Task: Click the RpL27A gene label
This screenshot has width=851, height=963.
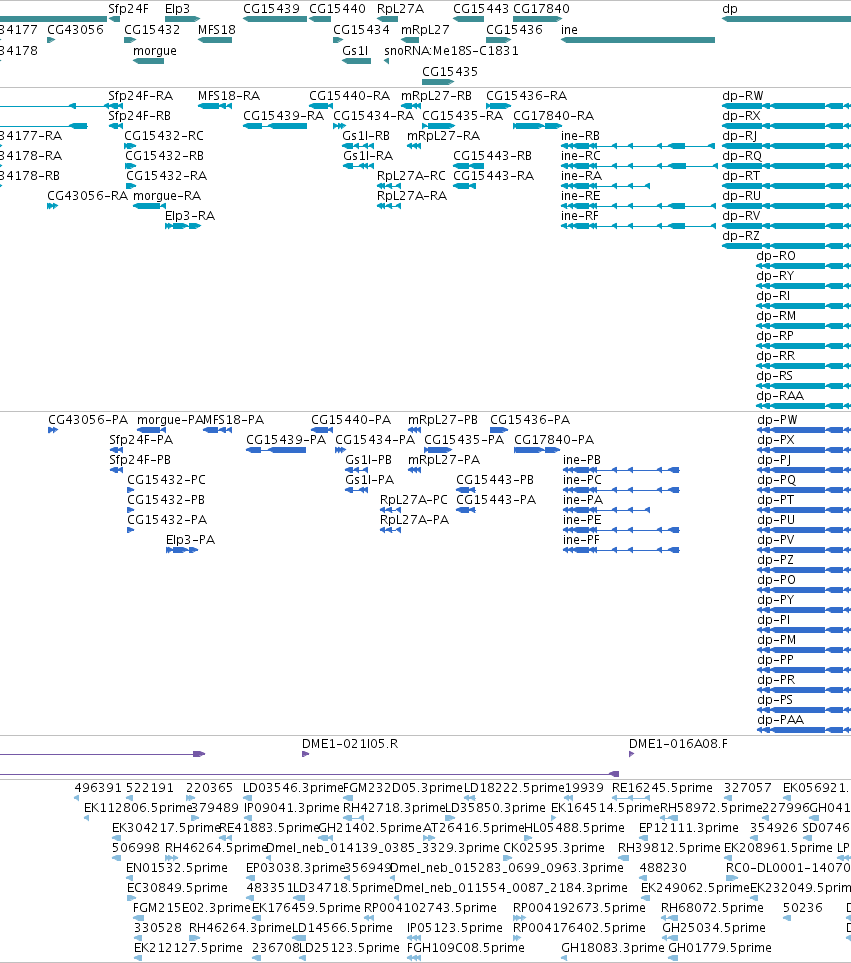Action: point(400,9)
